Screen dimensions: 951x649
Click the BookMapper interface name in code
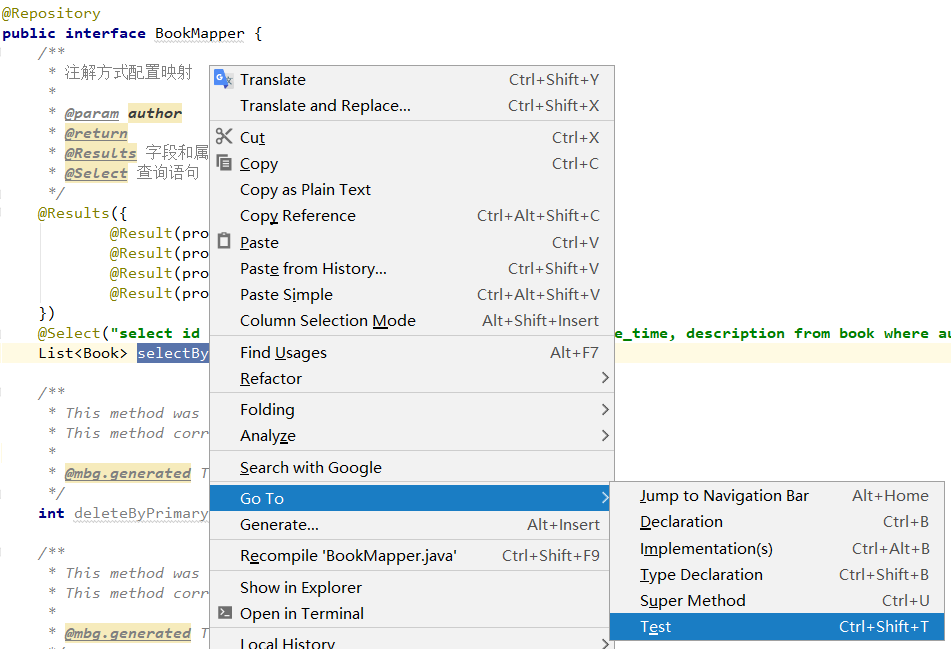coord(198,33)
